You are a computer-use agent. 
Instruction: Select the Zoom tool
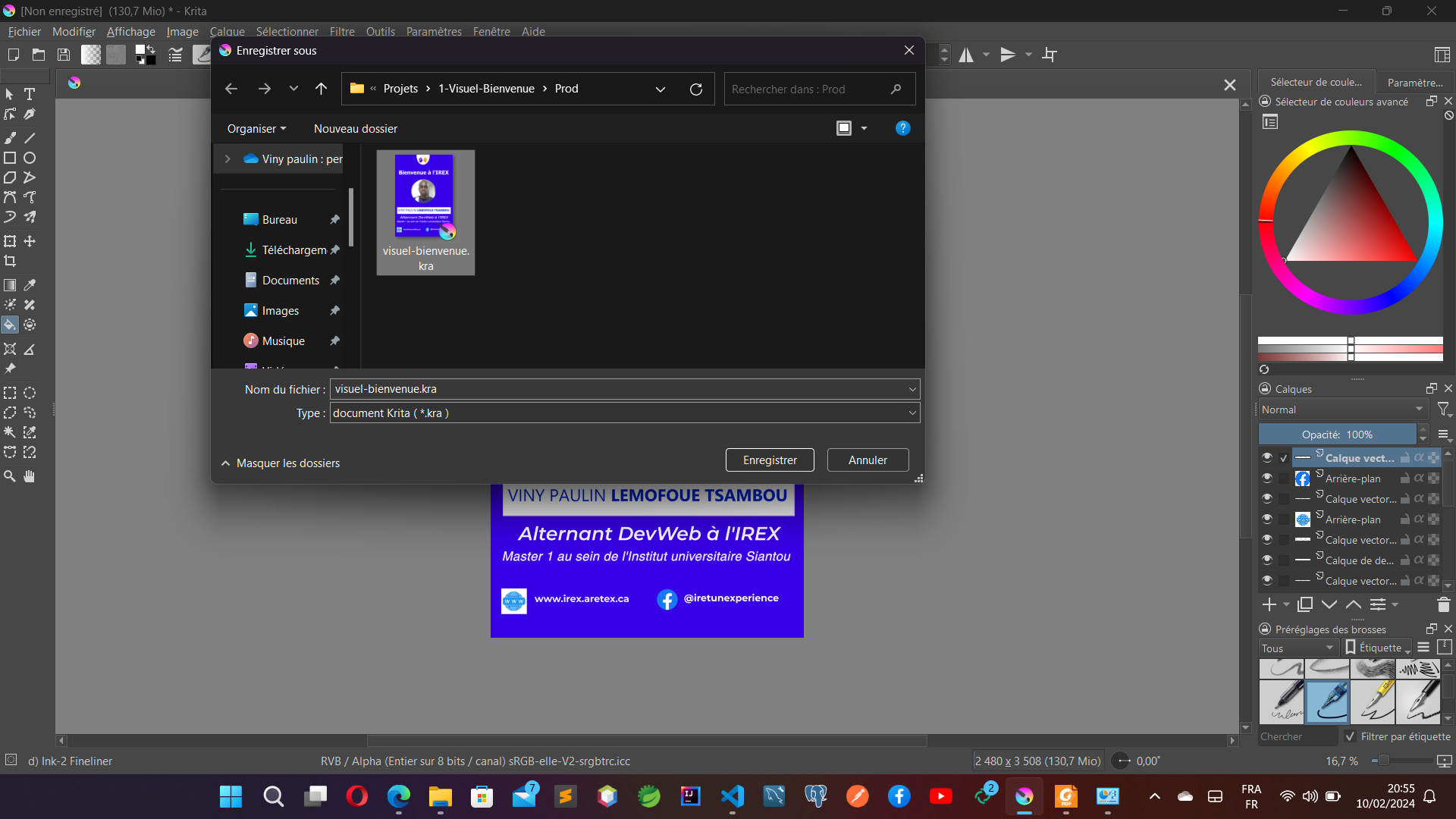point(10,476)
